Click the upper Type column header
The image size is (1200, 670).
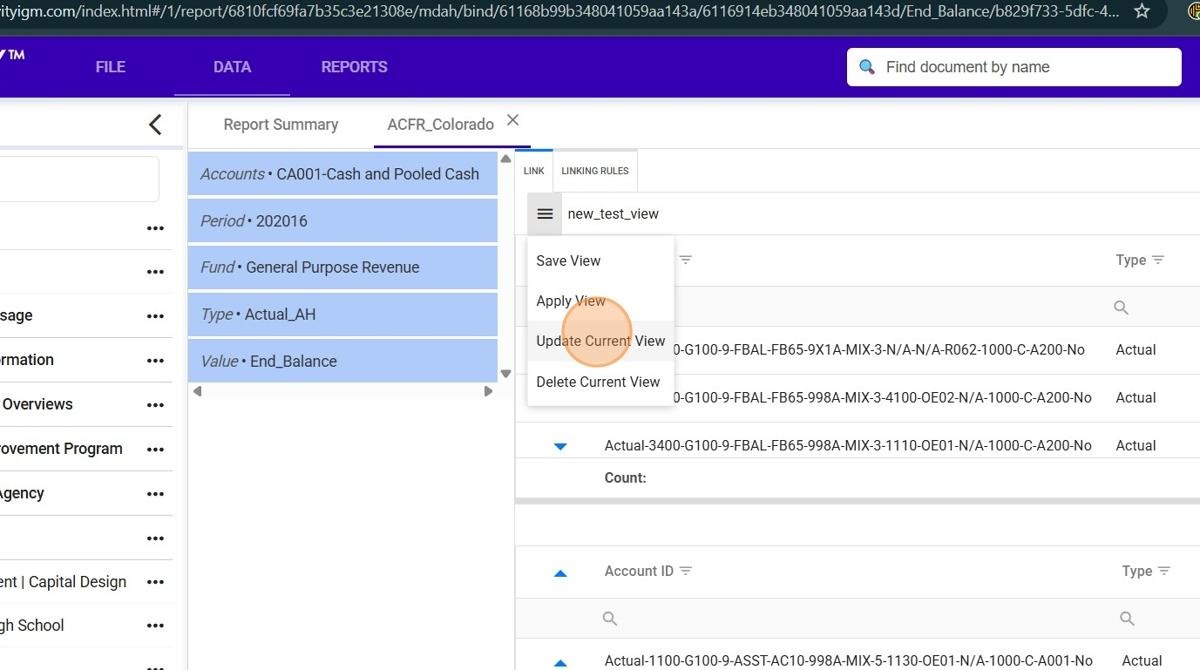click(x=1131, y=260)
